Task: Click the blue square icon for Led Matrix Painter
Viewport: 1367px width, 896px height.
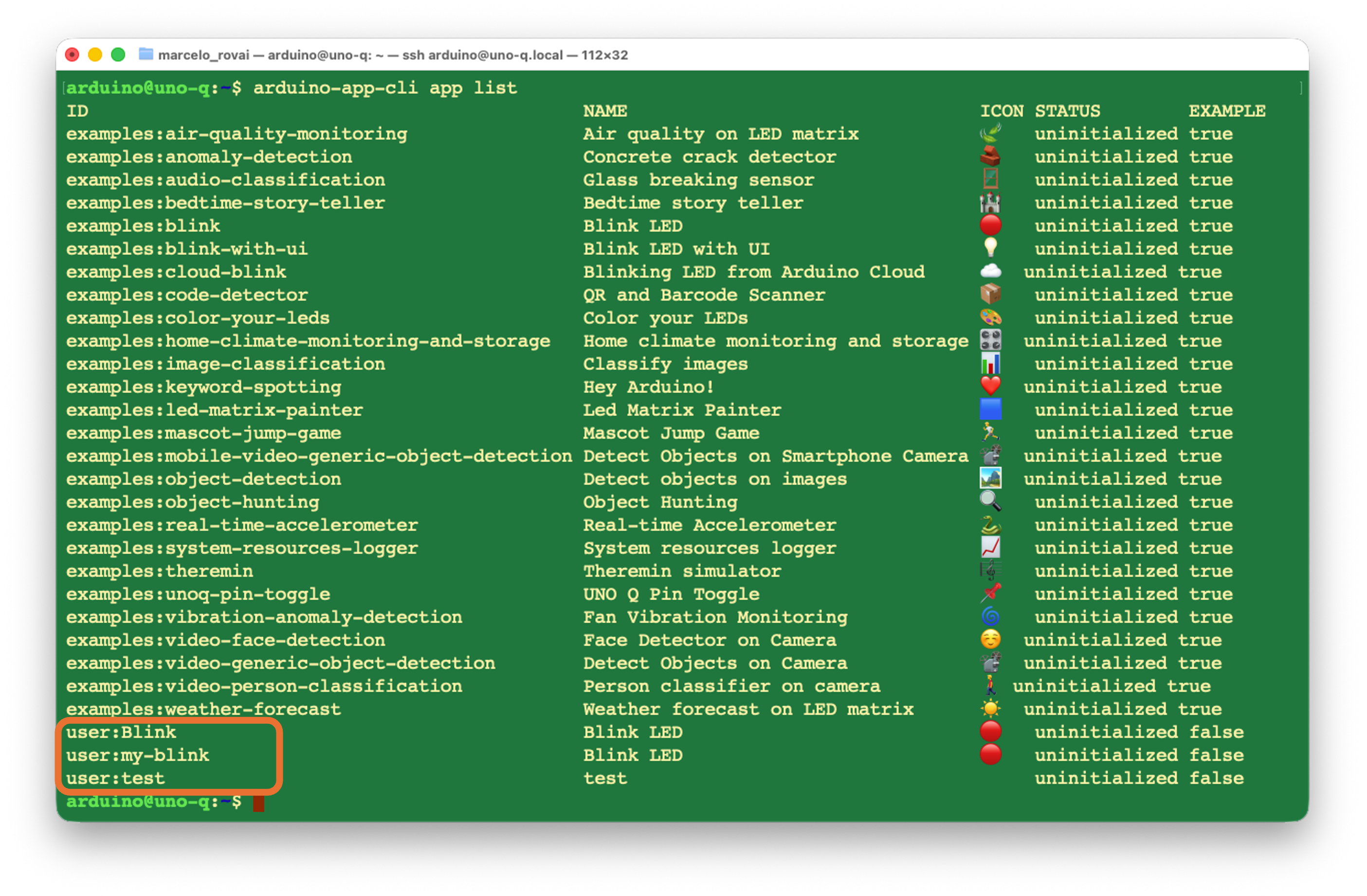Action: 990,409
